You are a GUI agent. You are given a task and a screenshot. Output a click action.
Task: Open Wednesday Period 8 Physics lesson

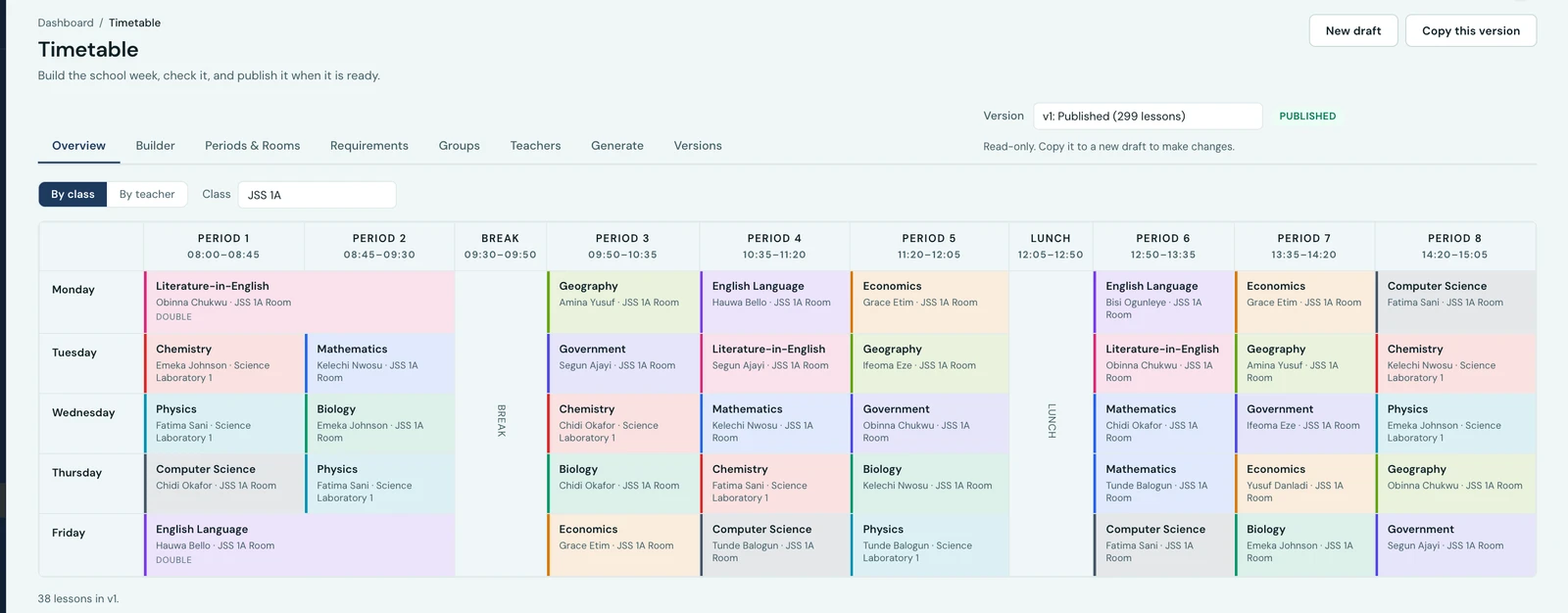pos(1456,423)
